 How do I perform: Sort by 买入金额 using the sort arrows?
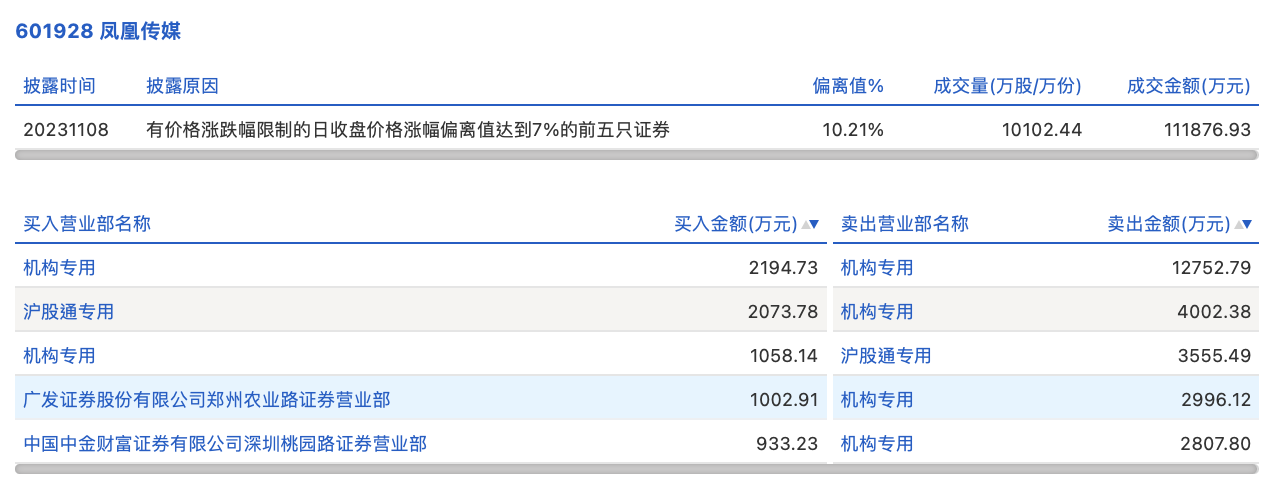click(812, 225)
